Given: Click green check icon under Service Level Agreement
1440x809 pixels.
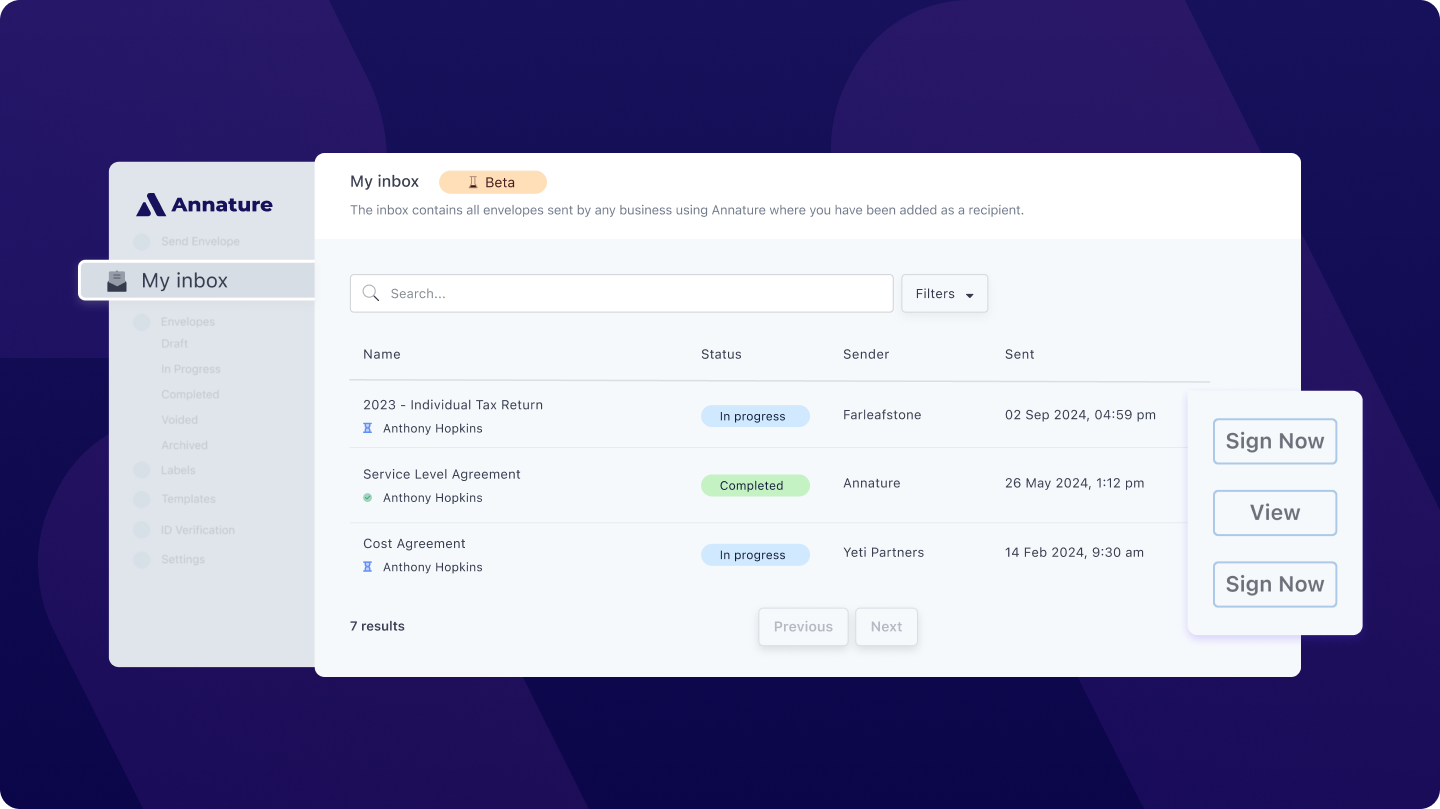Looking at the screenshot, I should [367, 498].
